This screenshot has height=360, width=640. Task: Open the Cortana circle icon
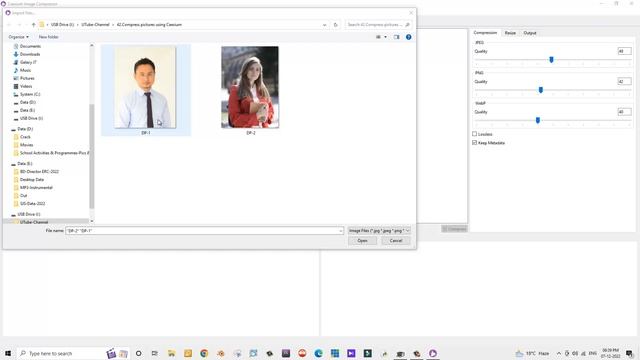(138, 353)
